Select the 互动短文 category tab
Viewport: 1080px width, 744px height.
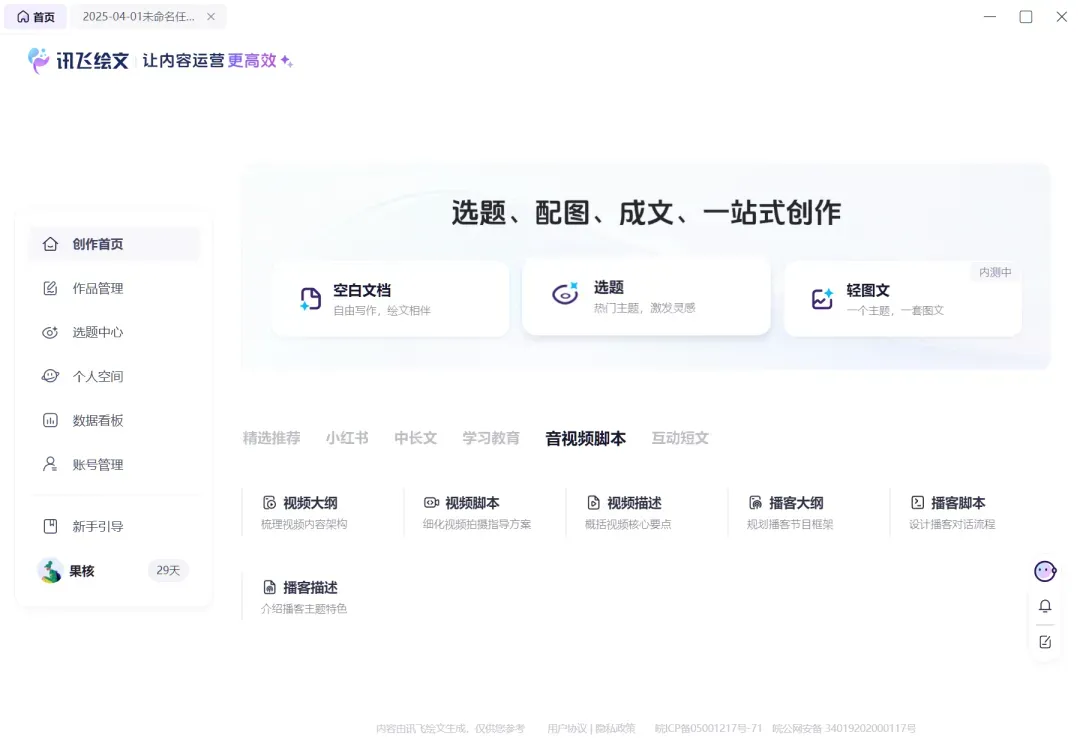pyautogui.click(x=681, y=438)
